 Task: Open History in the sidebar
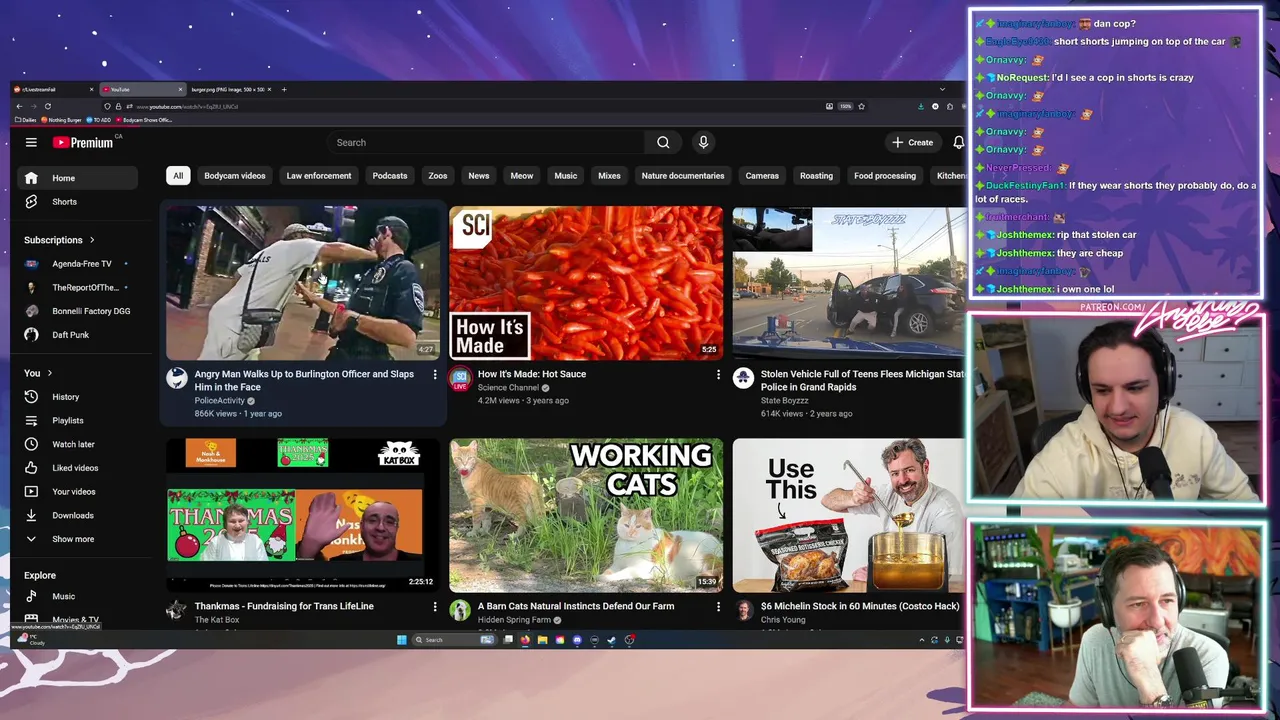[78, 397]
